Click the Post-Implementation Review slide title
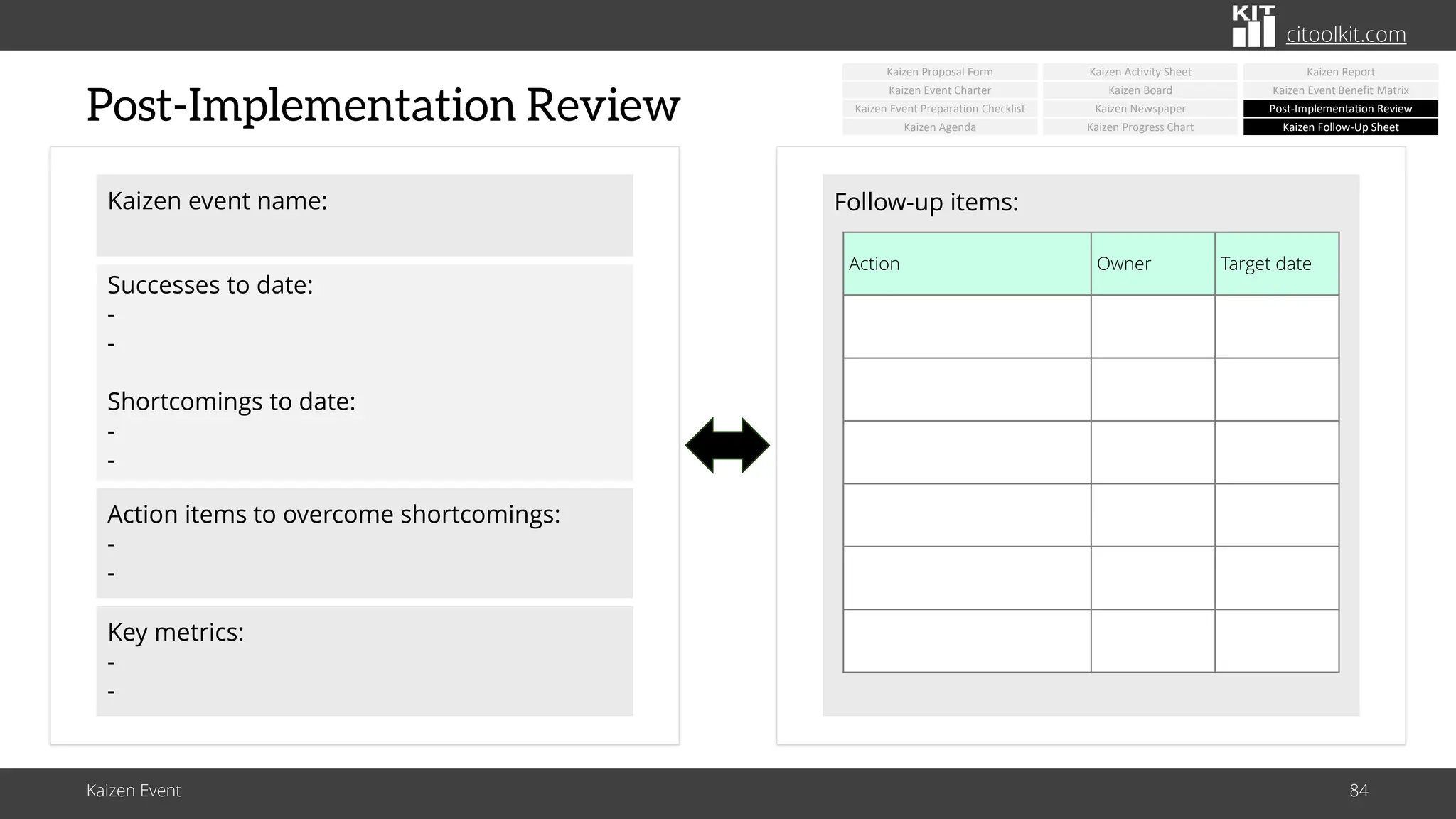 click(x=383, y=105)
